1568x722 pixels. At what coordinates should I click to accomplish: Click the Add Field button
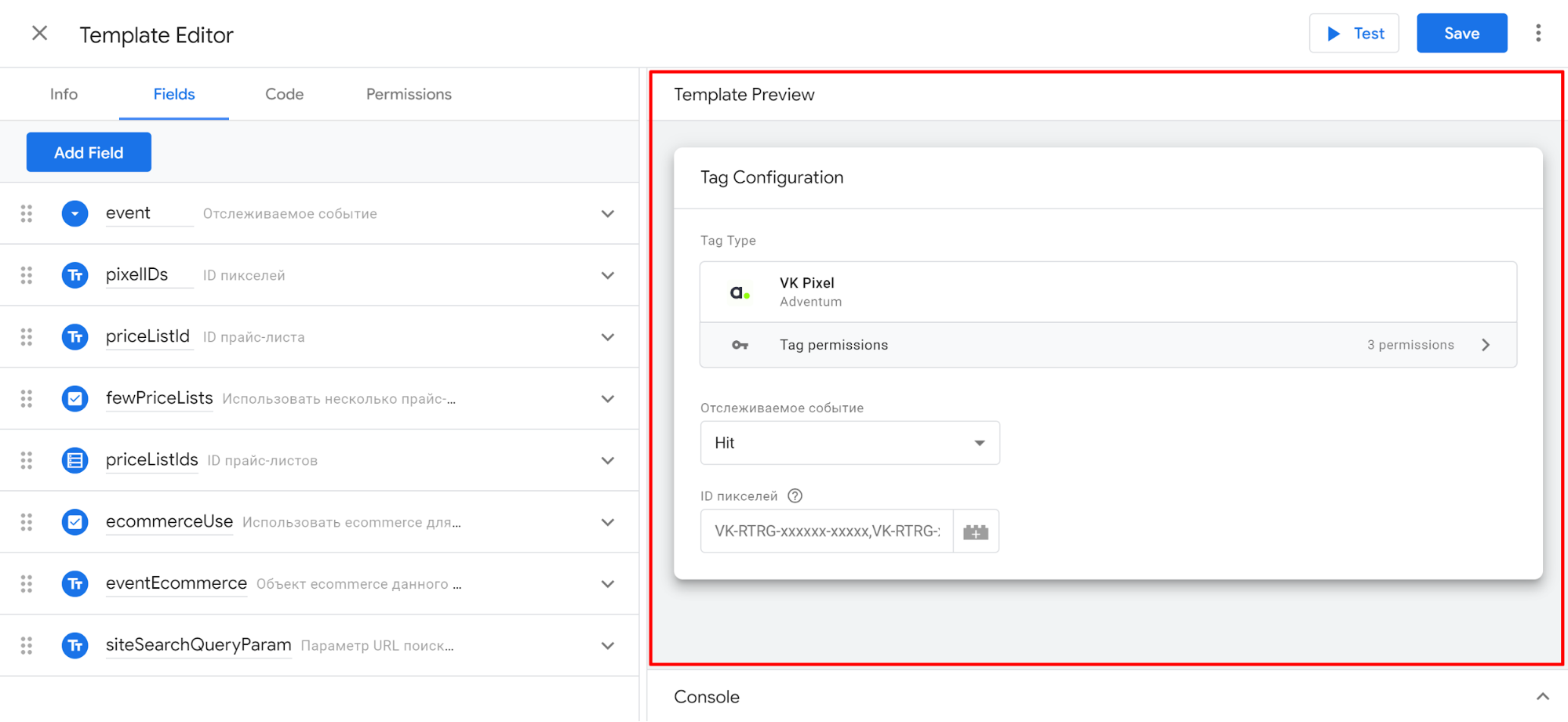click(x=89, y=153)
